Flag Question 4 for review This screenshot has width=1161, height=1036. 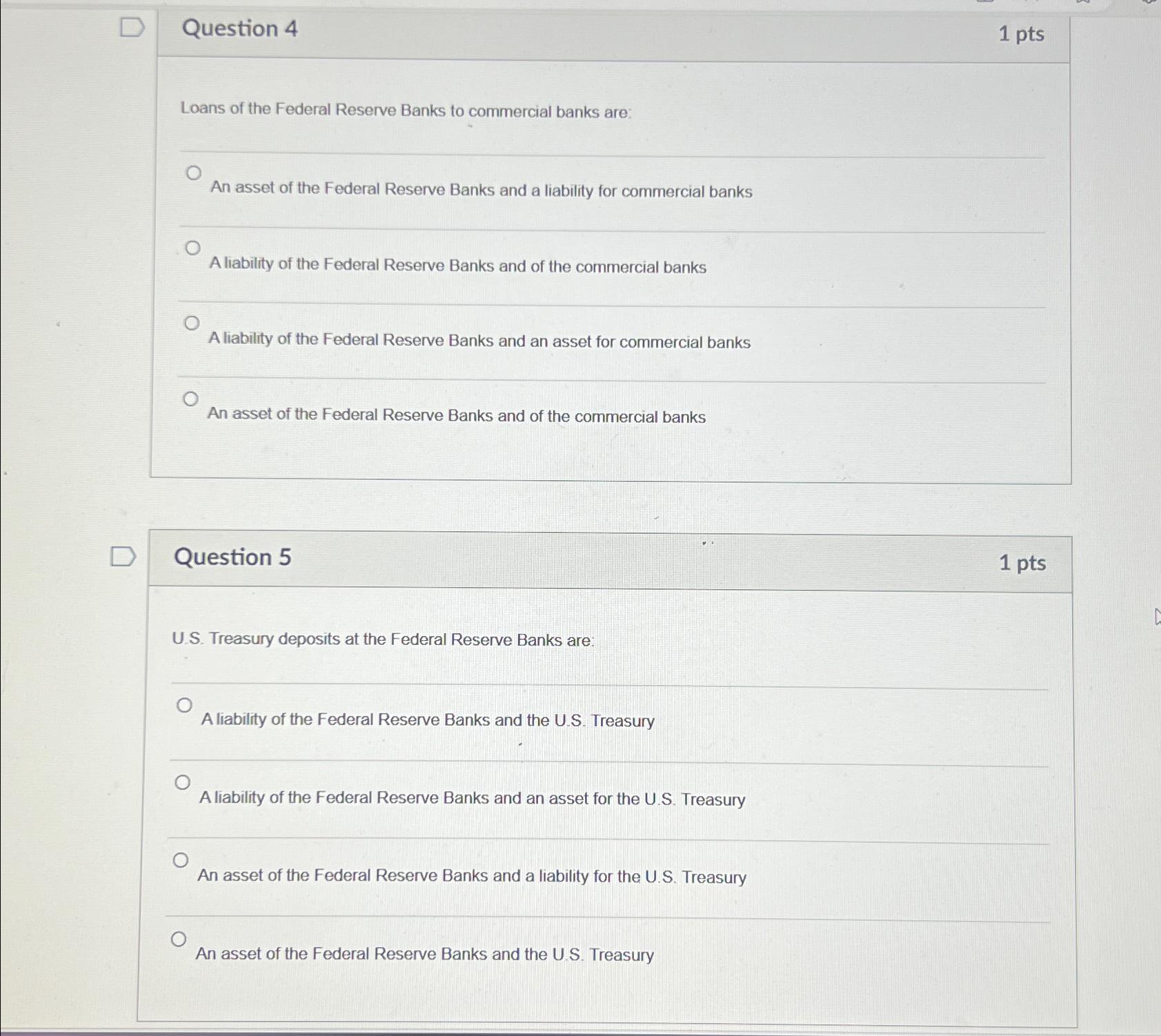[x=131, y=26]
